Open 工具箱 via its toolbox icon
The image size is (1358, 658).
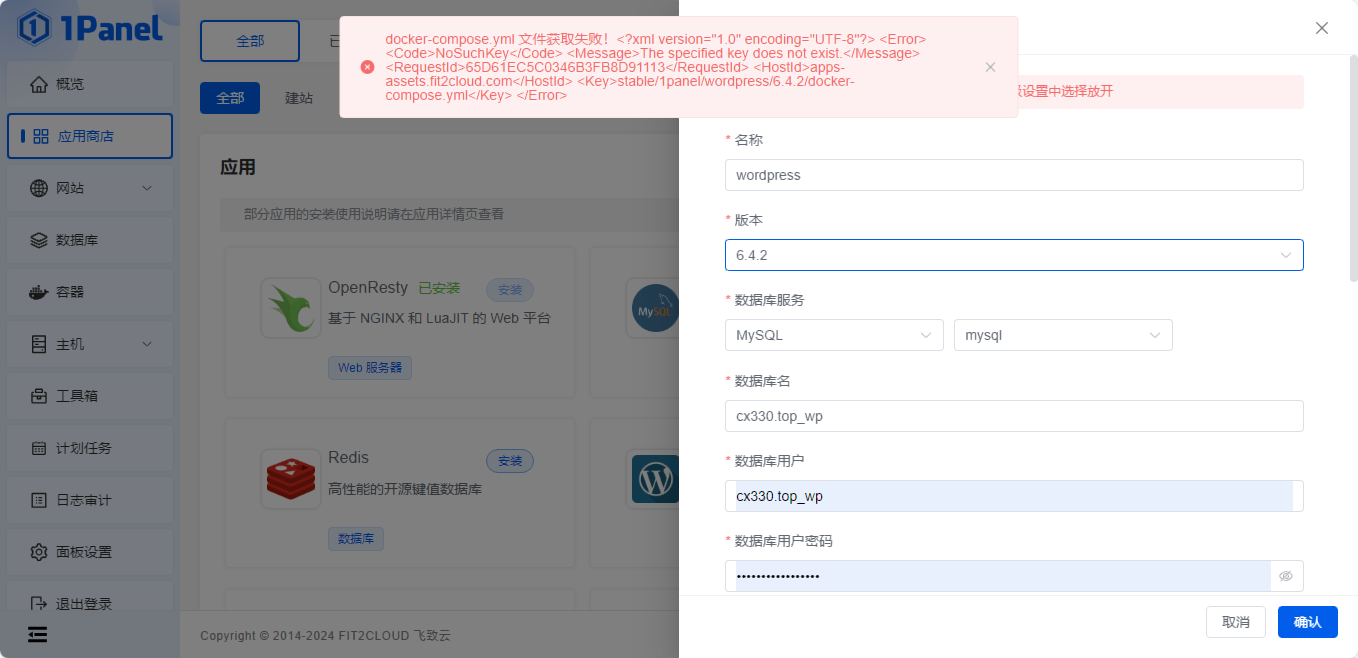coord(39,396)
